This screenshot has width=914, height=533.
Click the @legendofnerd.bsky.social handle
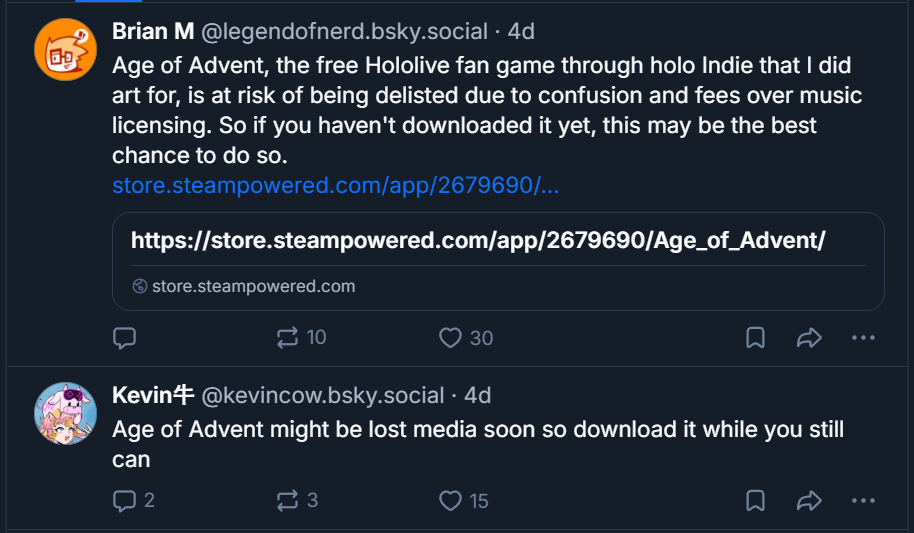345,32
